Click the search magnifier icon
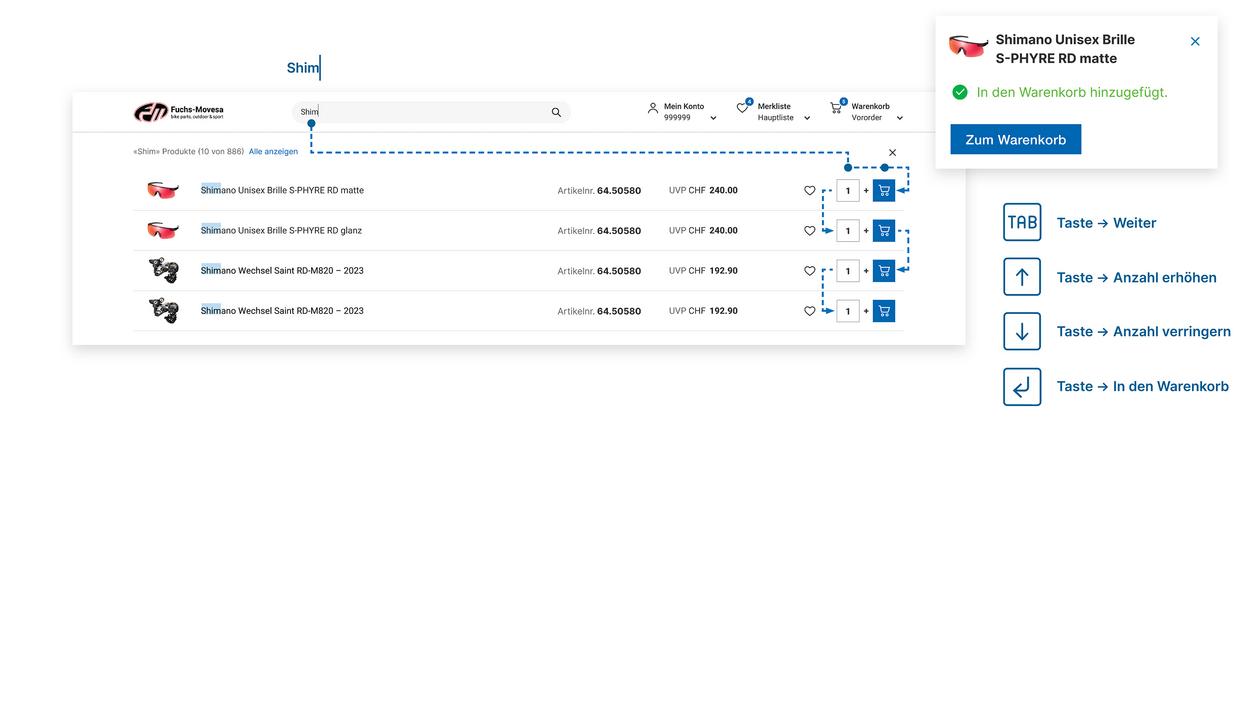 tap(556, 112)
